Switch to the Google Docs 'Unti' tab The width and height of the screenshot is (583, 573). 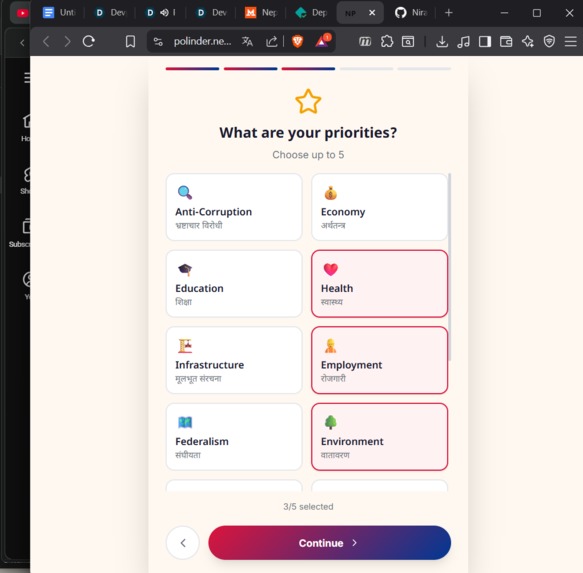59,13
